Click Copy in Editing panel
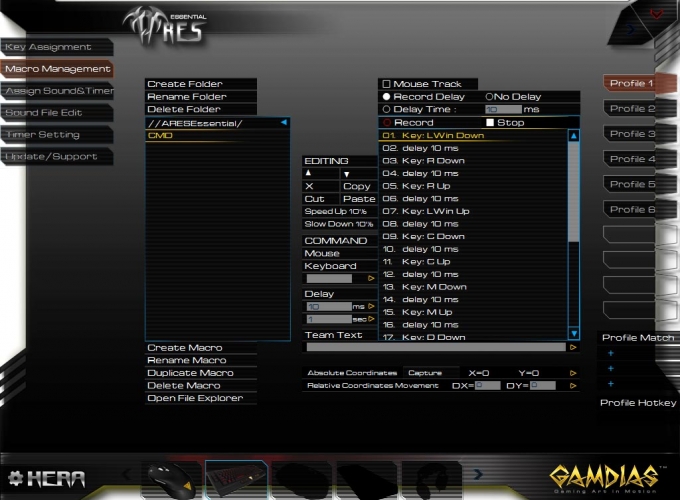This screenshot has width=680, height=500. tap(357, 186)
